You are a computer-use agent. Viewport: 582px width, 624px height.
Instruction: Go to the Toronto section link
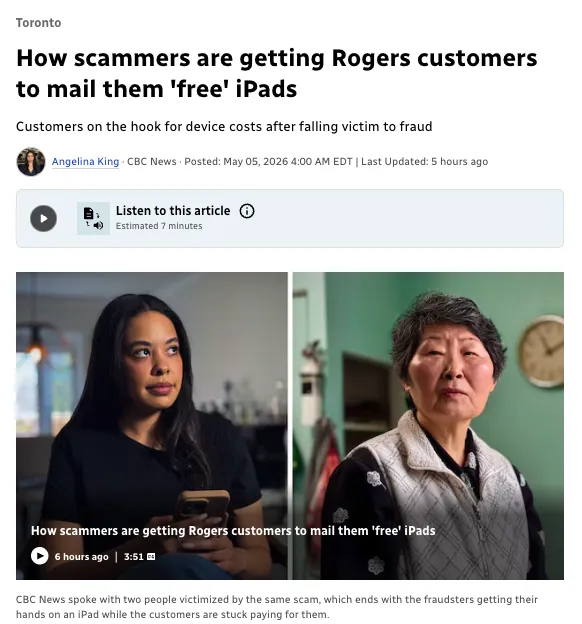coord(39,23)
